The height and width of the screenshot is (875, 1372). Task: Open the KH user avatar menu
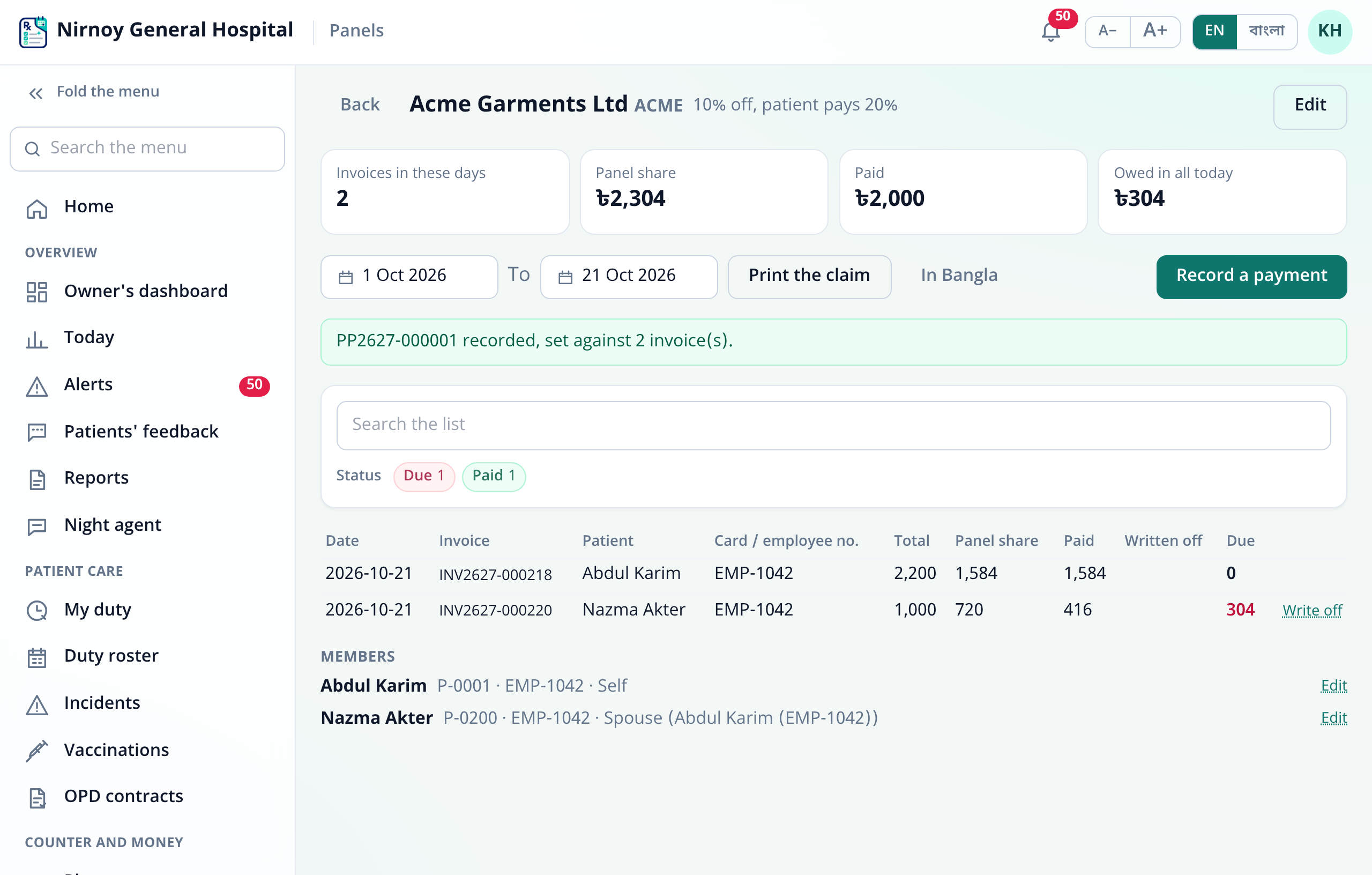point(1329,32)
